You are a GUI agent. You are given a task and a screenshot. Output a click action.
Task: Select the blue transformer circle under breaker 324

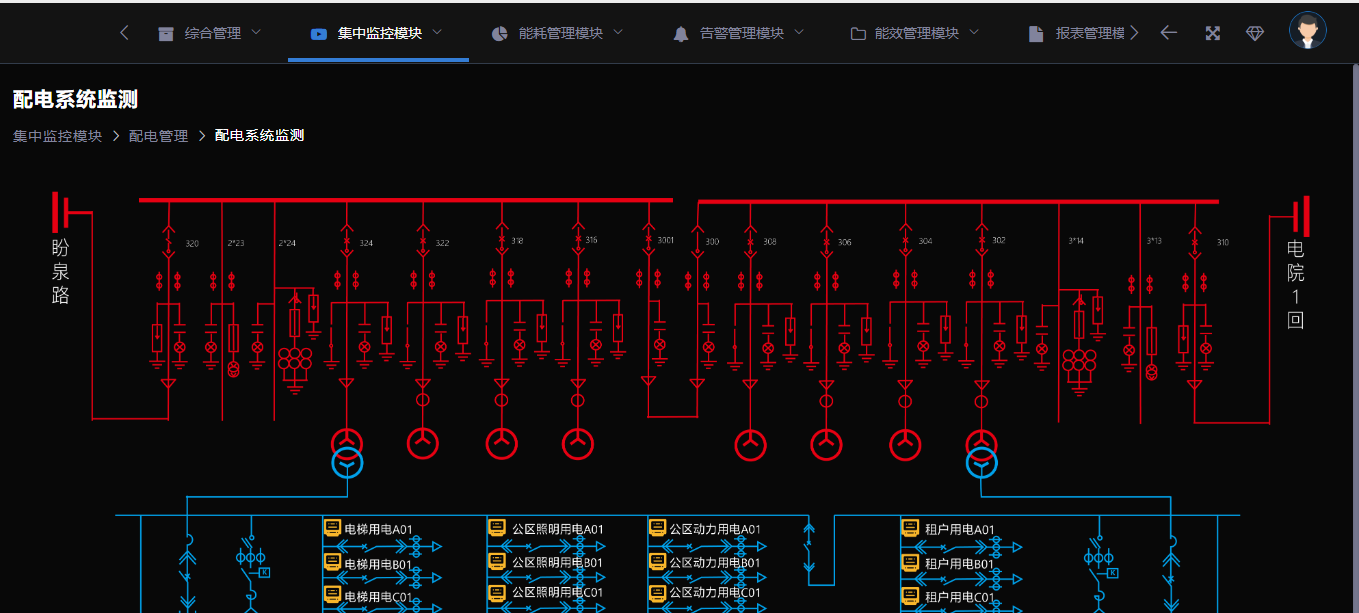tap(346, 462)
